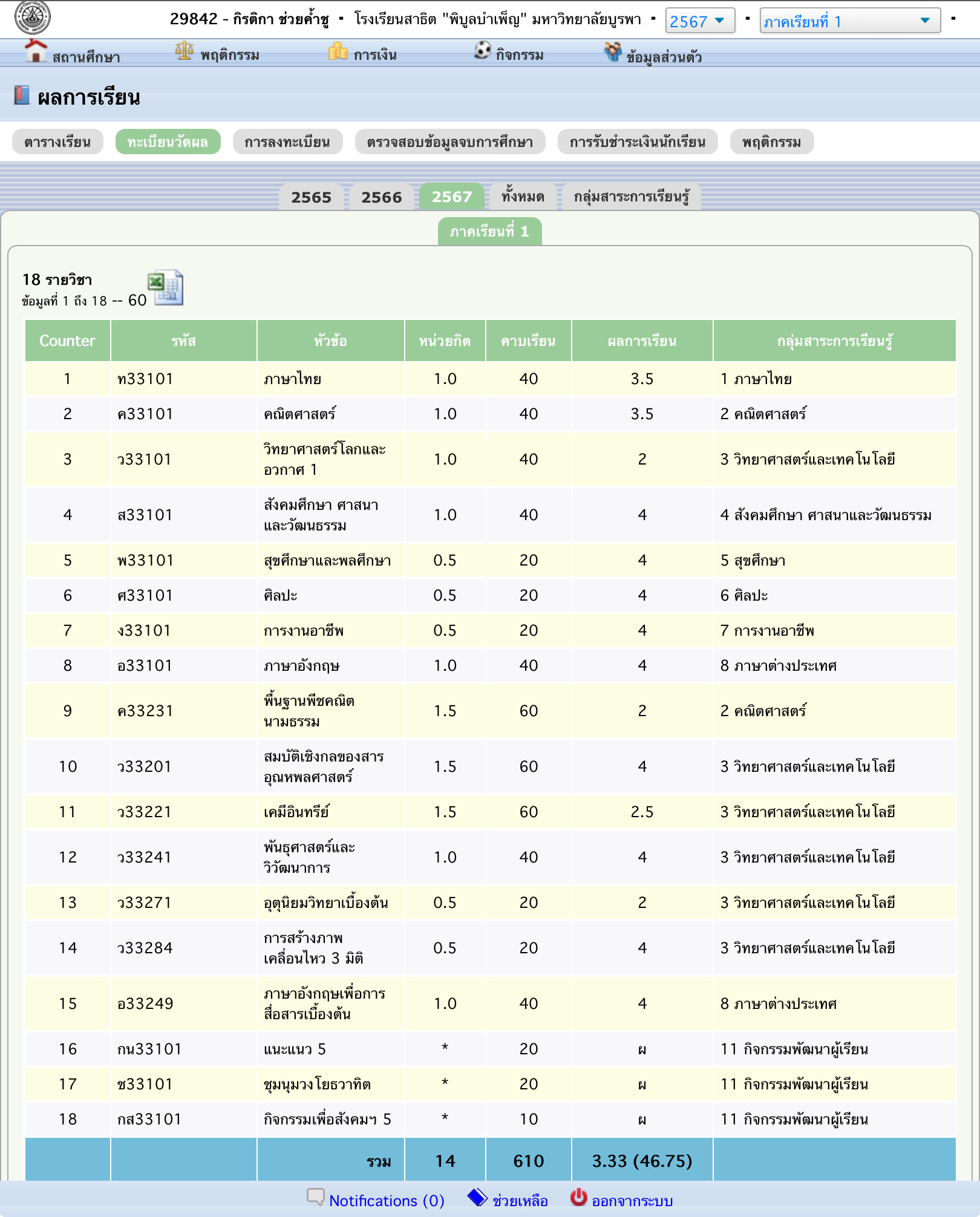Open การรับชำระเงินนักเรียน tab
Screen dimensions: 980x1217
click(x=638, y=142)
